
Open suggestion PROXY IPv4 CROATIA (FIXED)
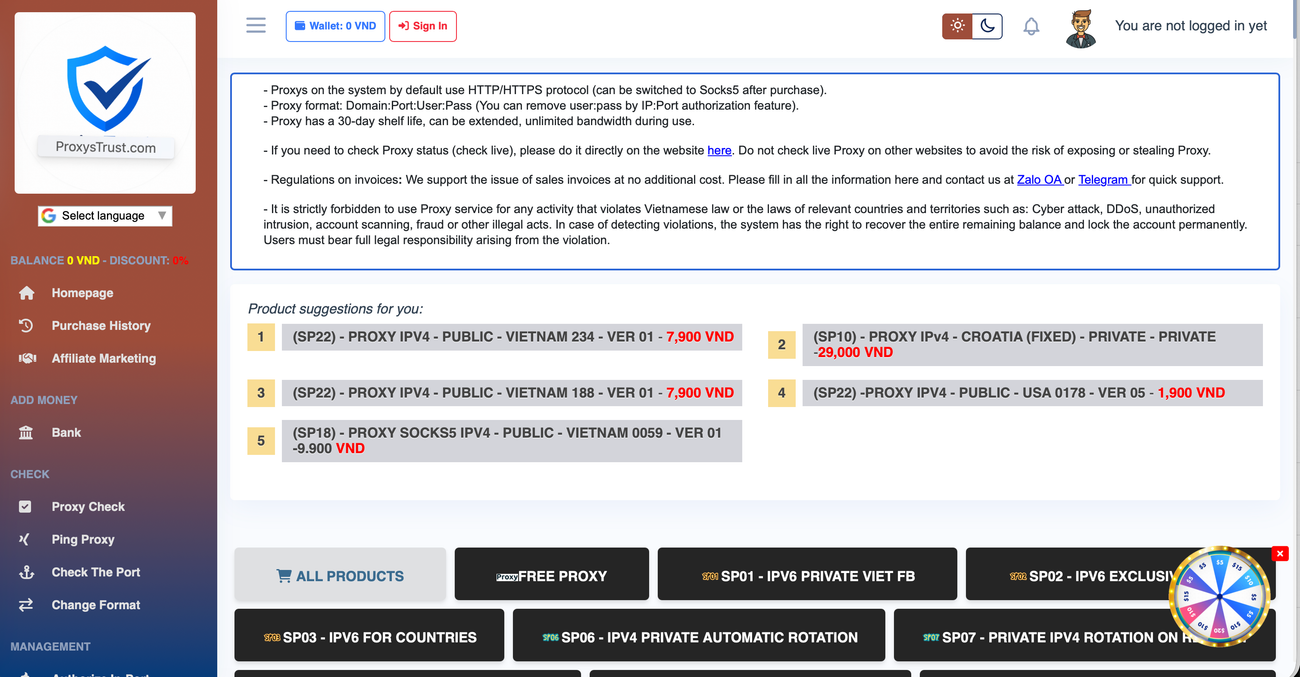point(1032,345)
